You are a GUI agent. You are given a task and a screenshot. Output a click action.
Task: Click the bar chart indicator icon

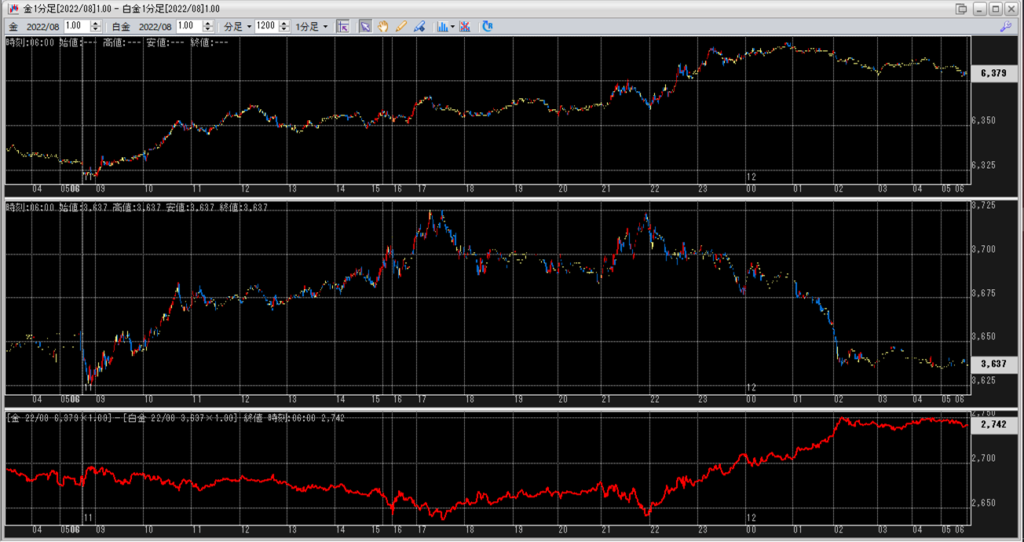(x=441, y=26)
